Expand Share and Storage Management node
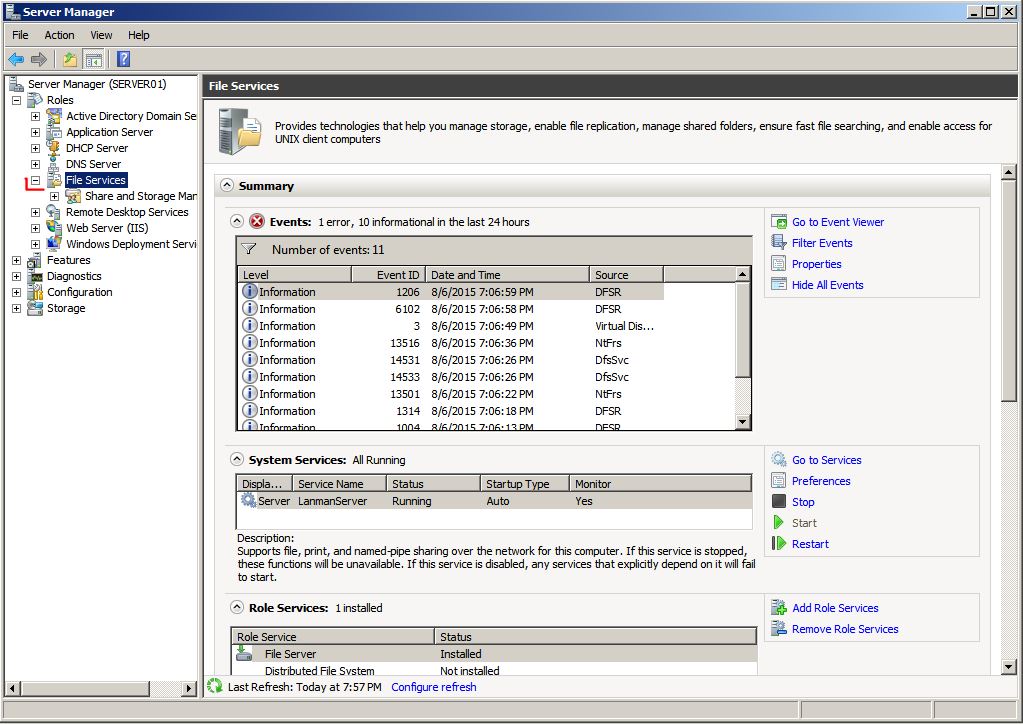This screenshot has height=725, width=1023. [x=54, y=196]
